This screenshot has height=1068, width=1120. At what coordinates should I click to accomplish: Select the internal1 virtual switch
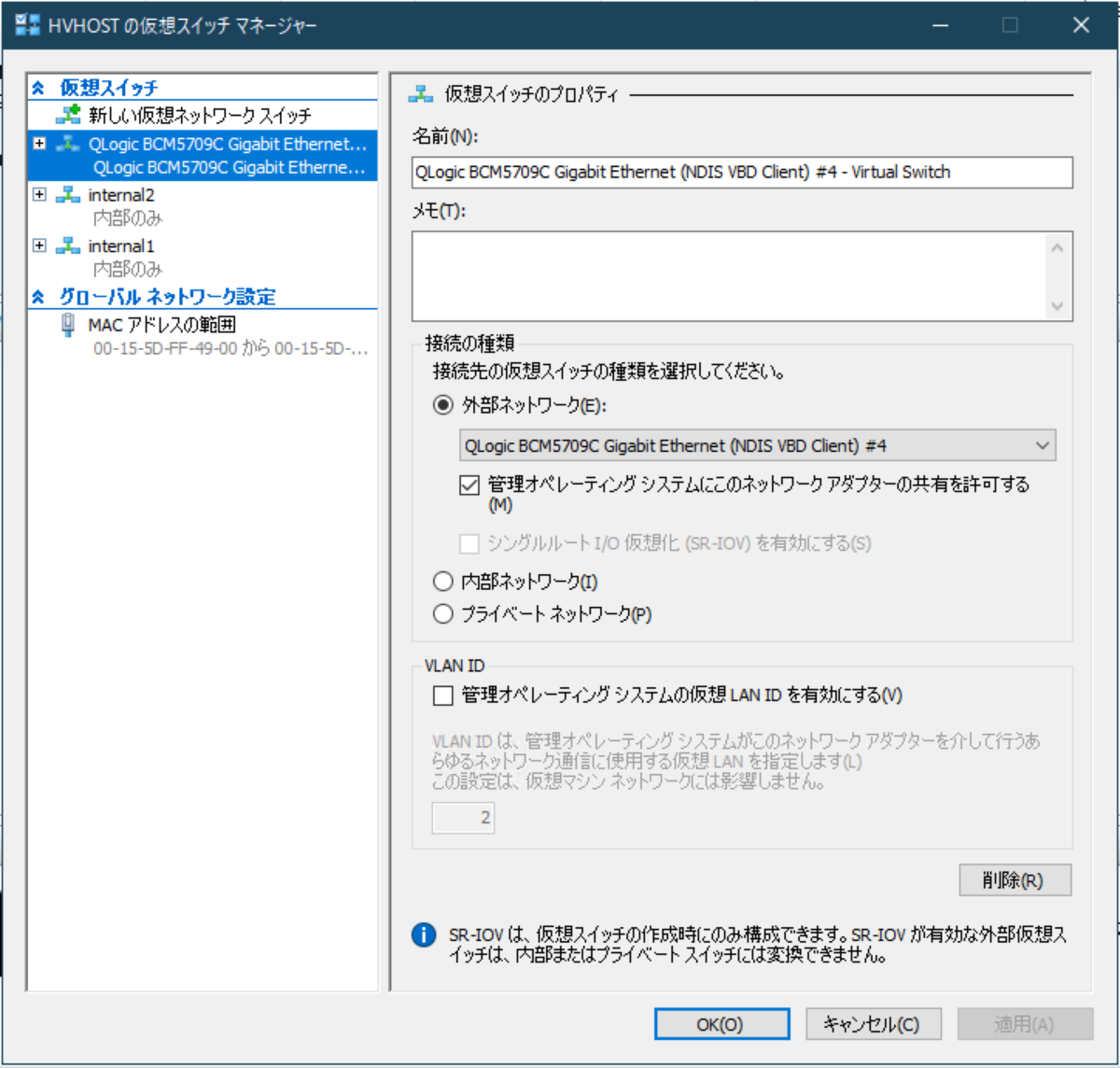click(121, 246)
